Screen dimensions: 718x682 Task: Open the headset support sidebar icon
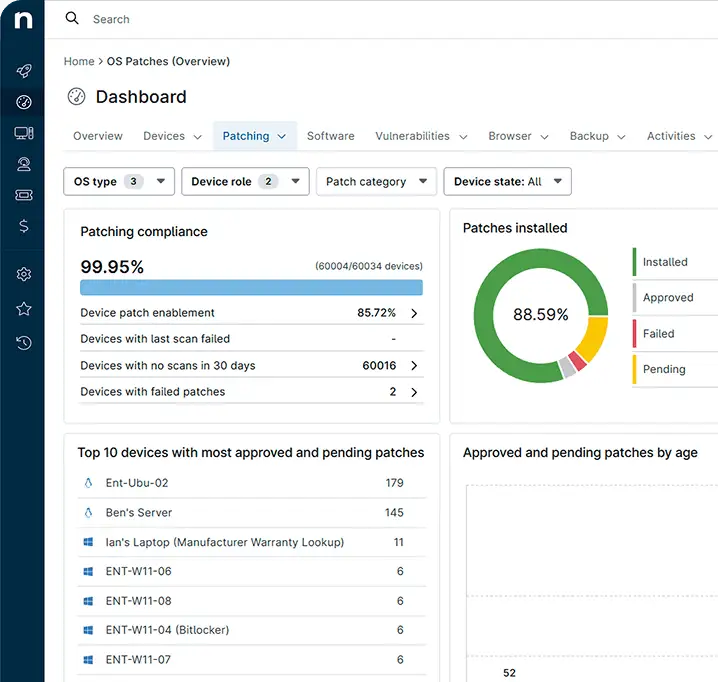24,164
